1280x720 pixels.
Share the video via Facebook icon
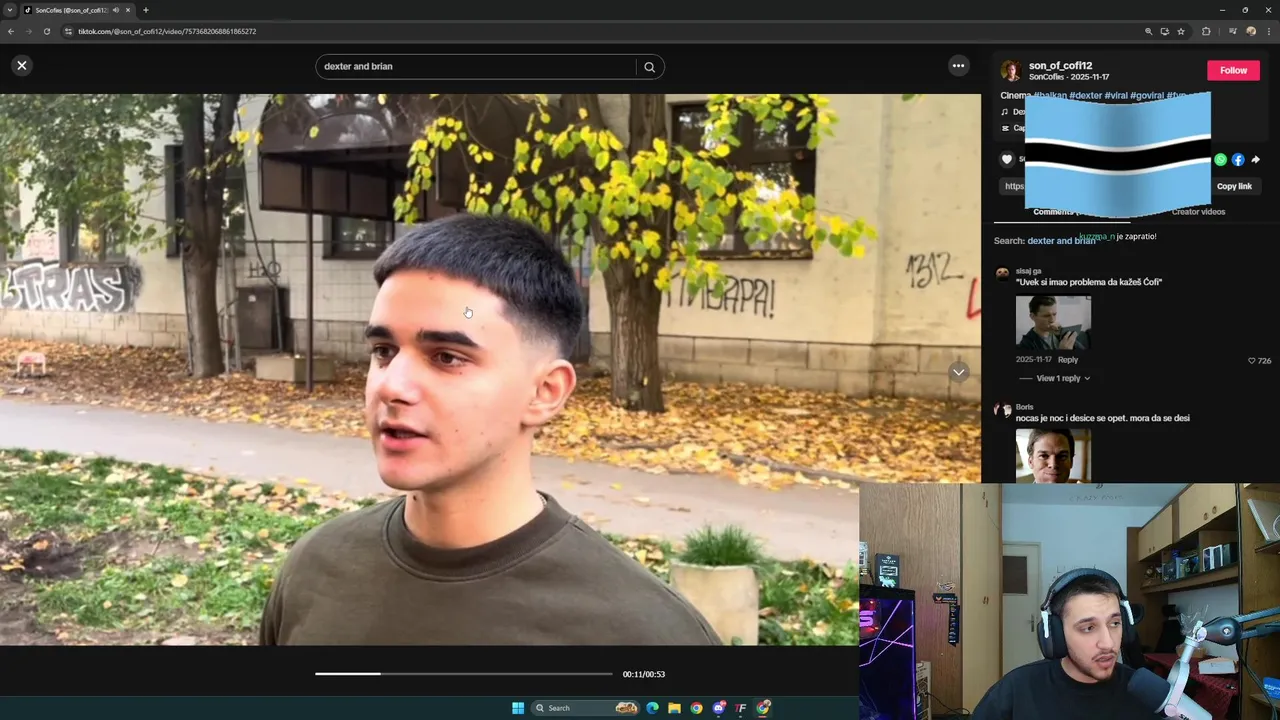1238,160
